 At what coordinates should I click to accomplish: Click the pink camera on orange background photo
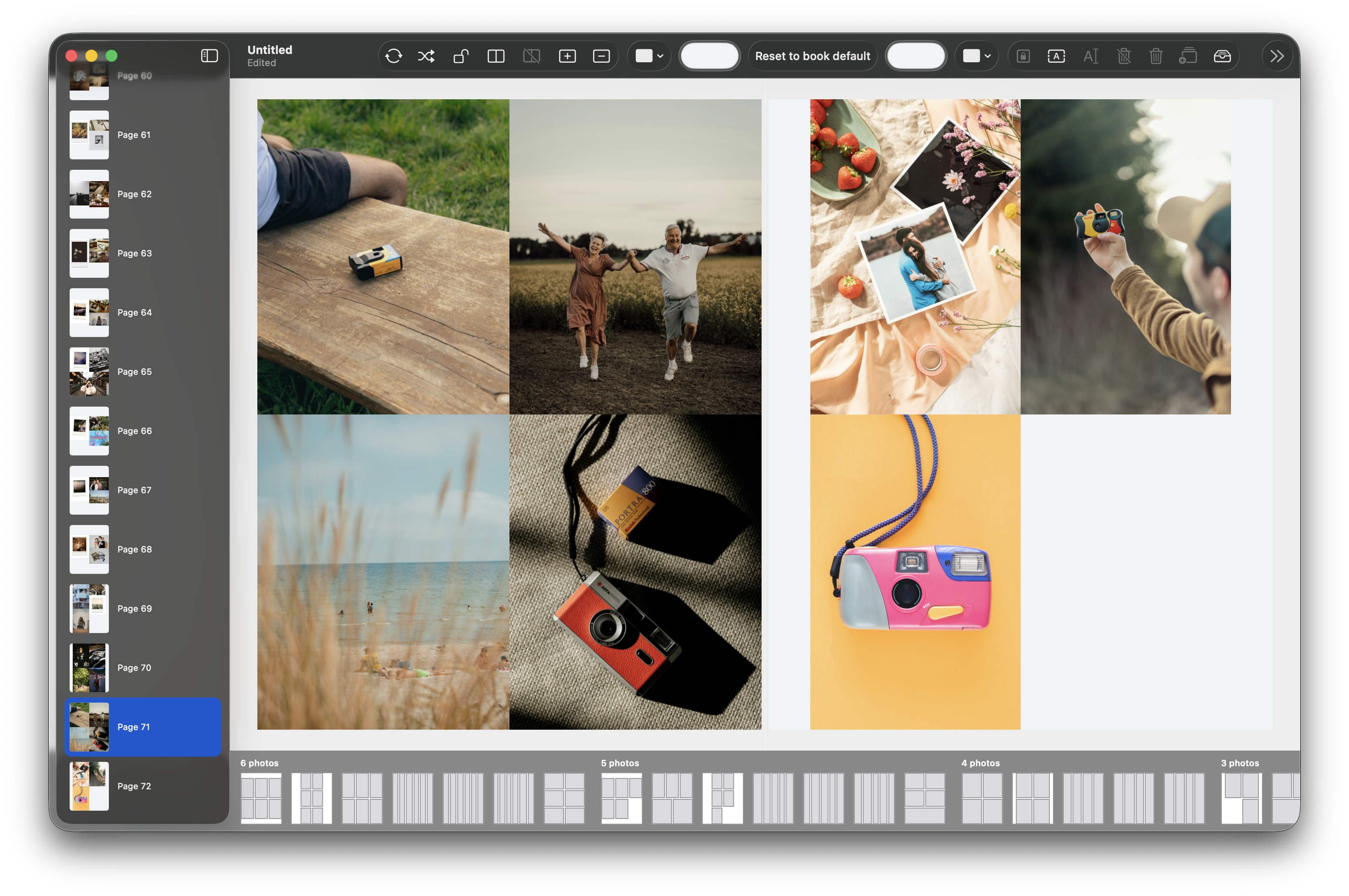[915, 572]
